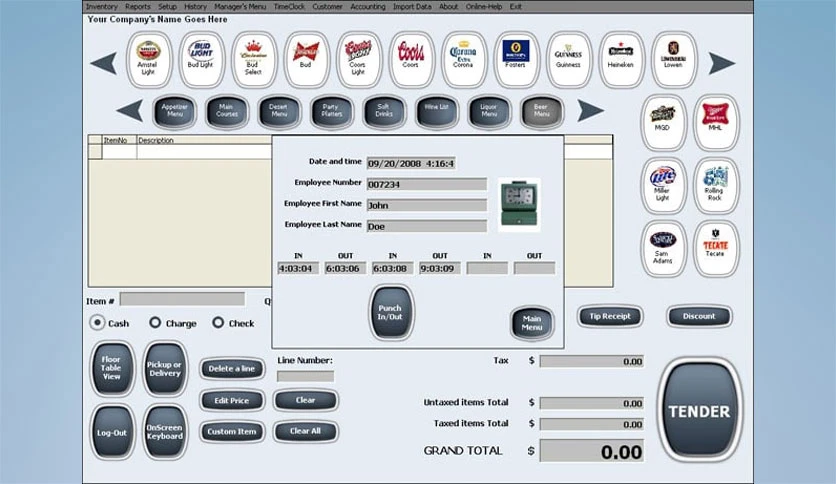
Task: Select the Bud Light beer icon
Action: point(200,59)
